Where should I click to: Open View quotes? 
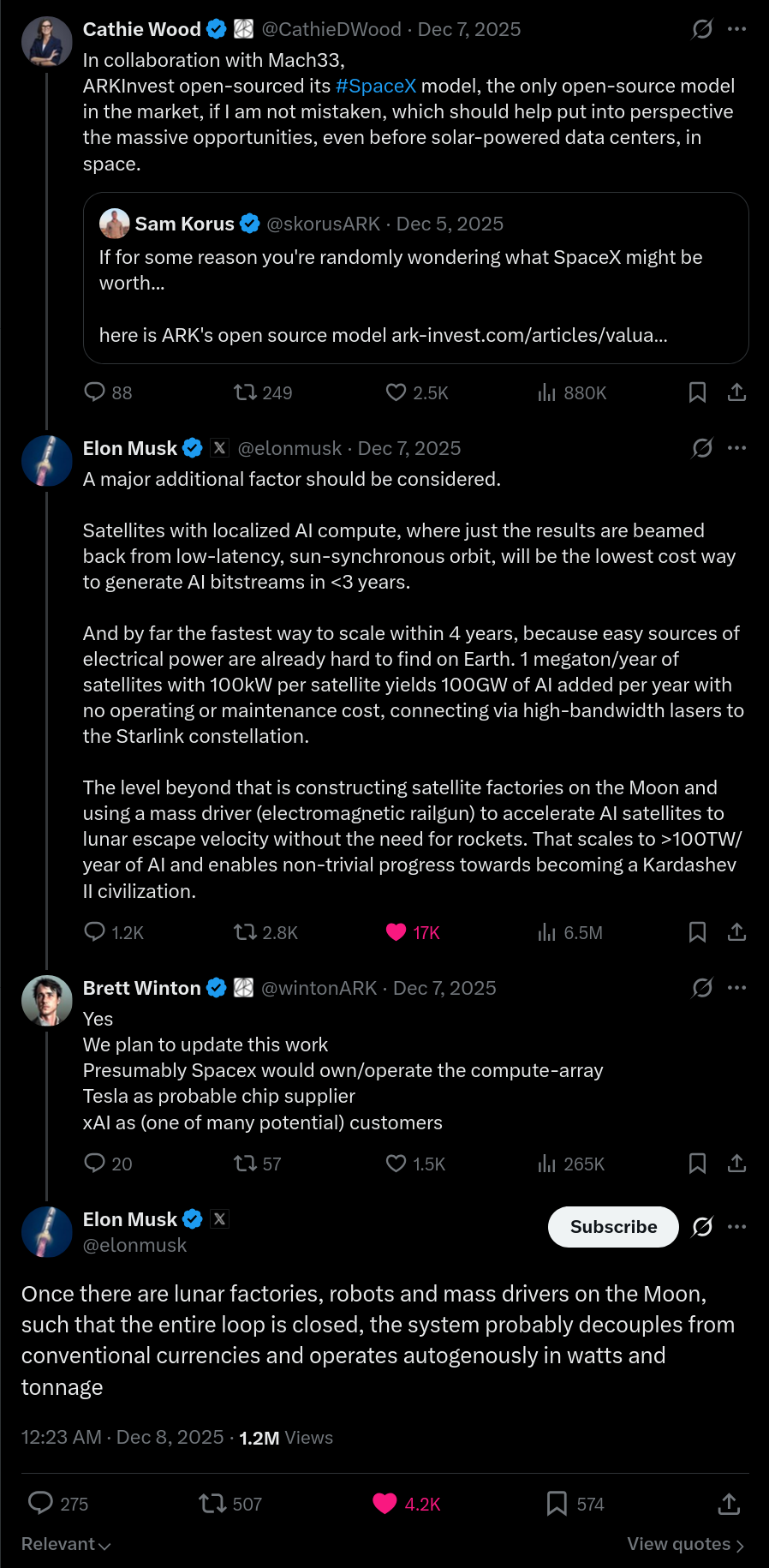click(x=685, y=1544)
